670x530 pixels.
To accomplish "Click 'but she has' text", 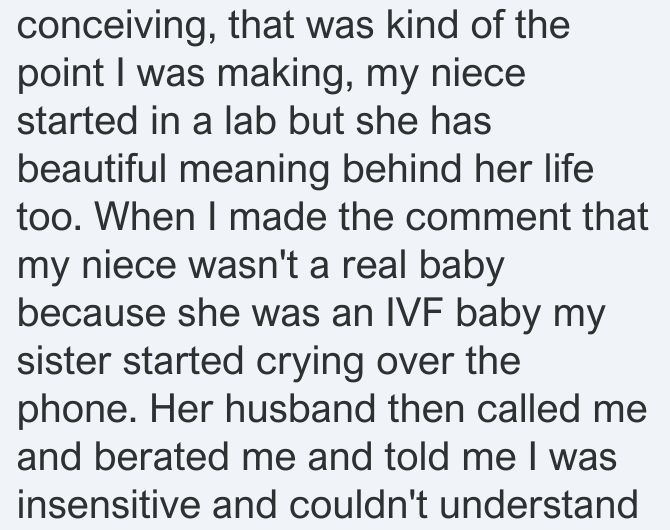I will (x=390, y=121).
